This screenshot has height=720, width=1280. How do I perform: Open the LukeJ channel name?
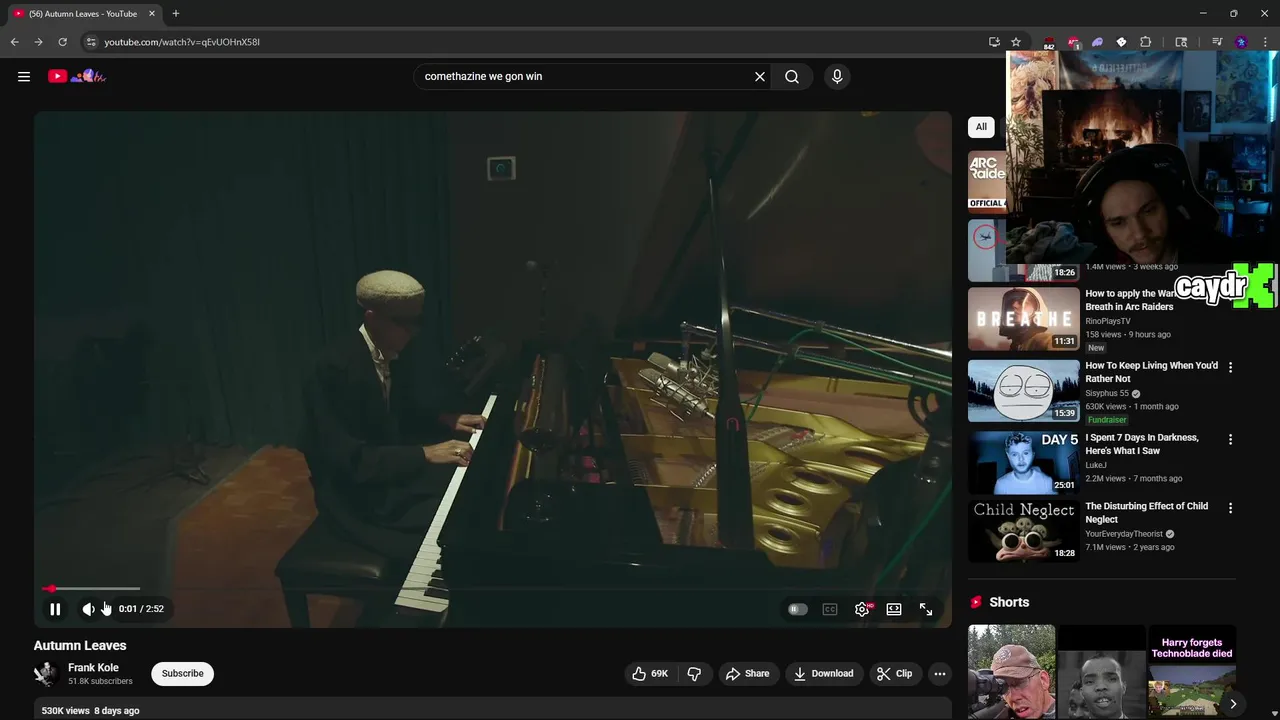click(x=1096, y=465)
